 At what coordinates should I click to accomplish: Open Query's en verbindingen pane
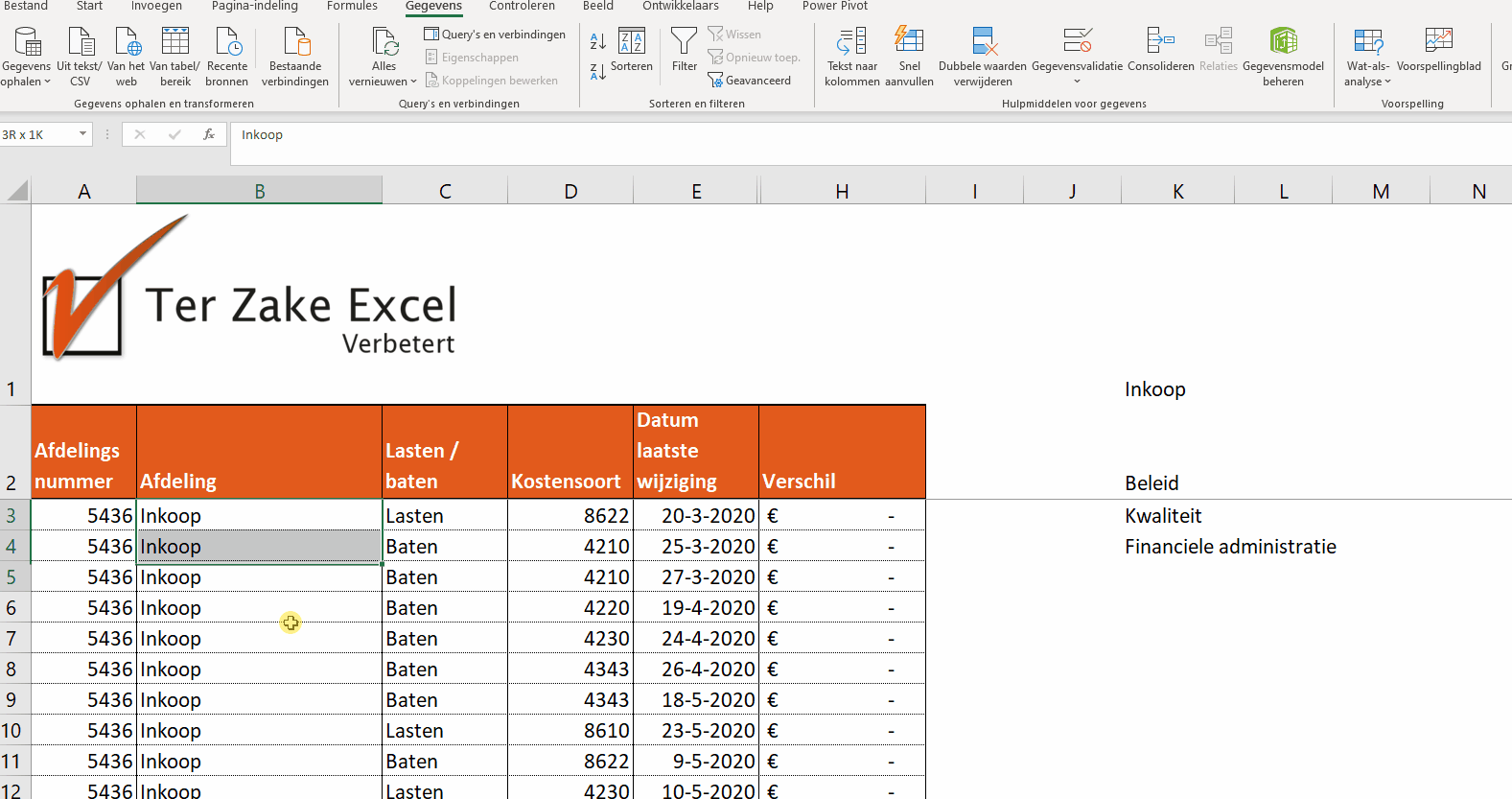point(495,35)
